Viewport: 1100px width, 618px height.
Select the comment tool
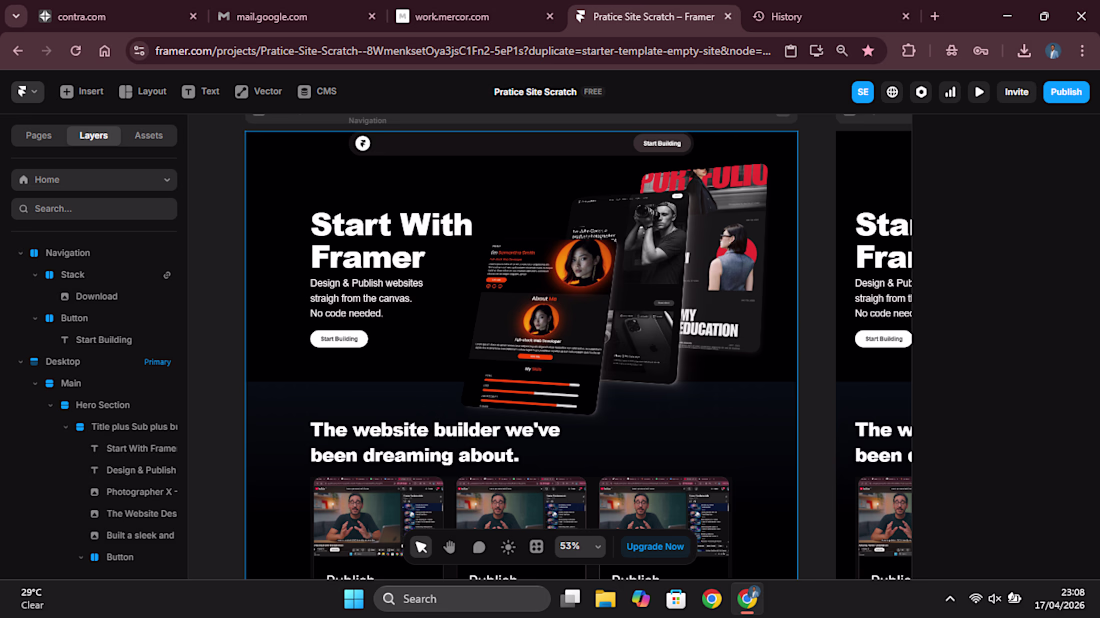tap(478, 546)
